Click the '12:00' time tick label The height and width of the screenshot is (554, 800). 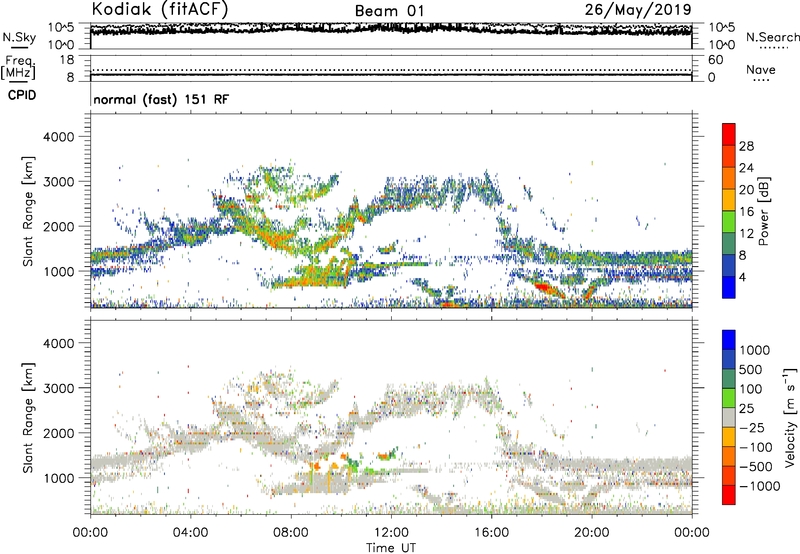(x=391, y=533)
